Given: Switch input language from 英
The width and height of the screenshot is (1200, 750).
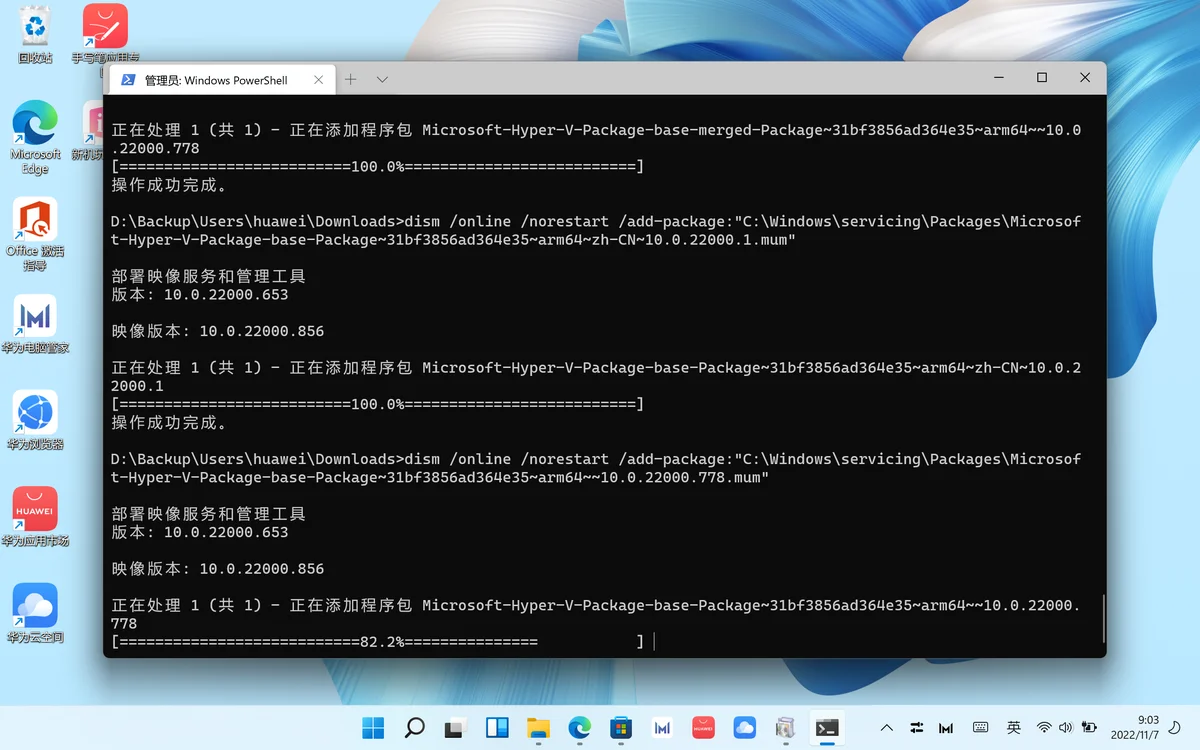Looking at the screenshot, I should click(x=1014, y=728).
